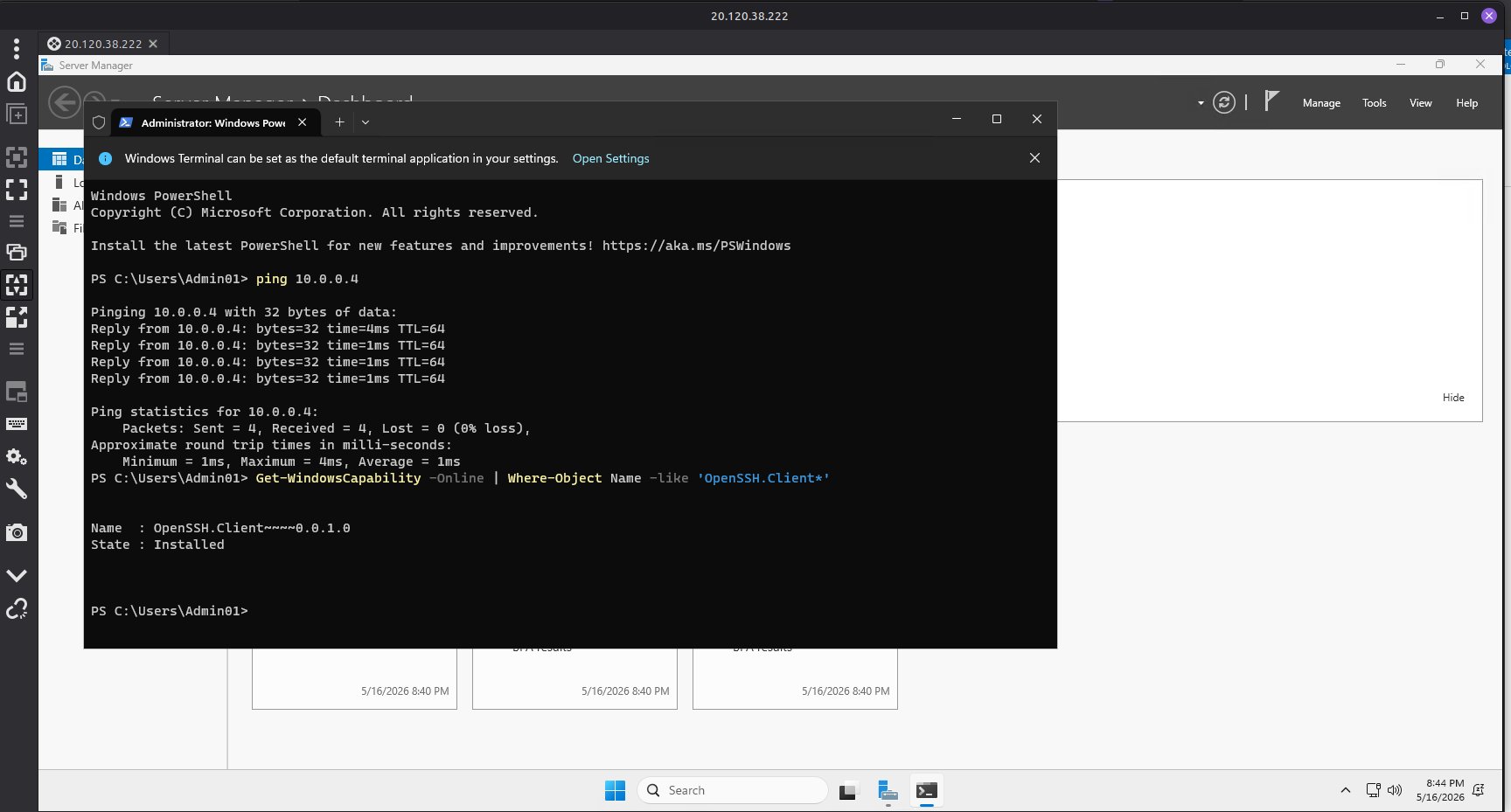
Task: Click the taskbar Search box
Action: click(733, 791)
